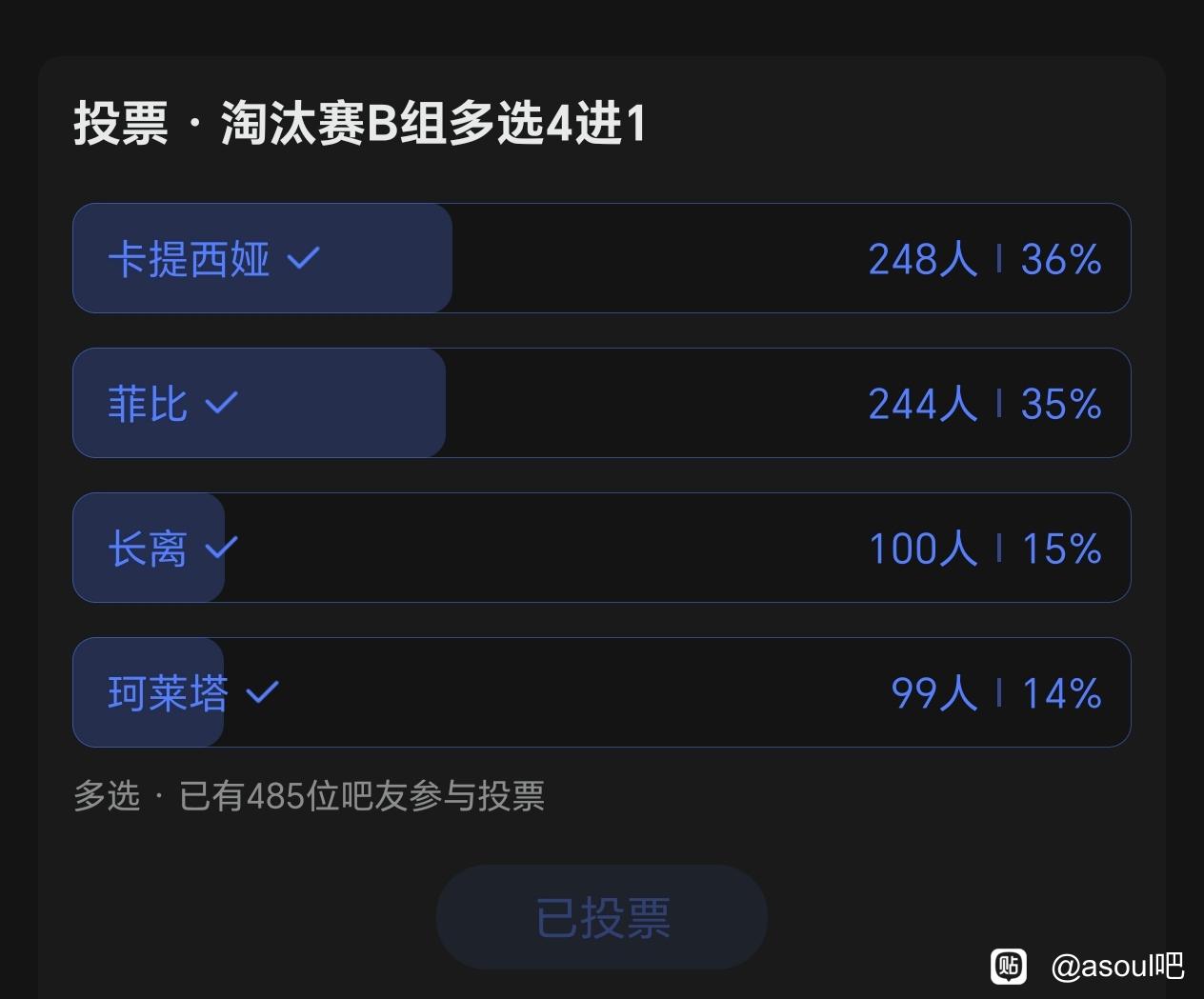Toggle the checkmark next to 珂莱塔

262,692
